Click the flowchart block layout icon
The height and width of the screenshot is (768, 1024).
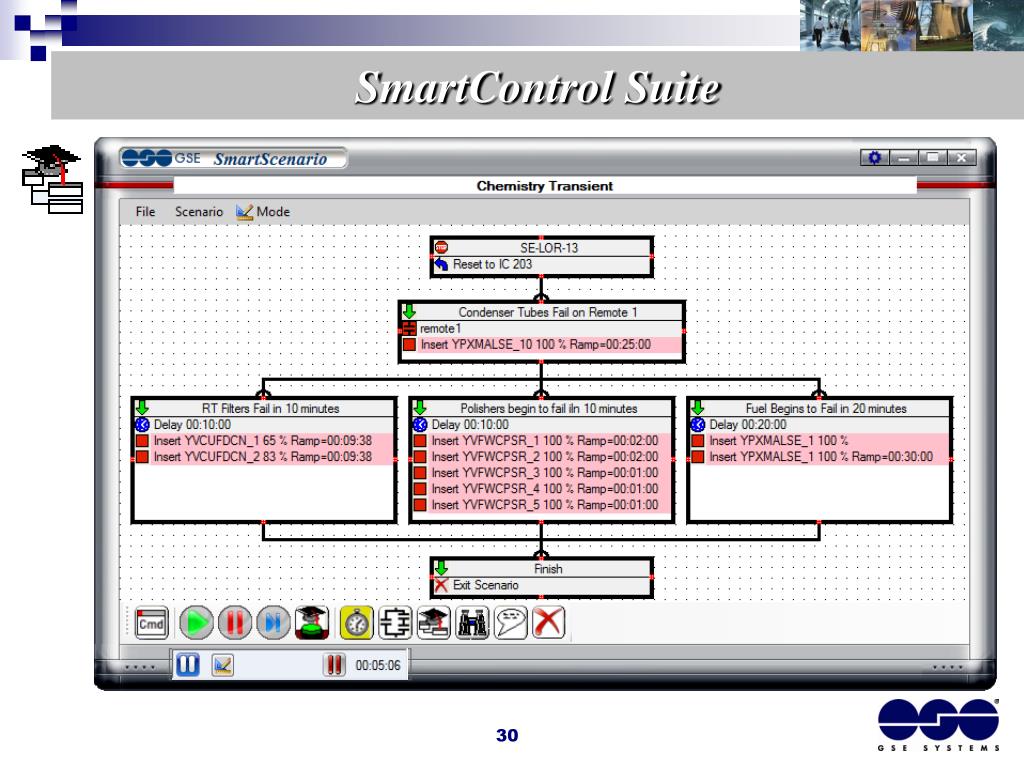(395, 623)
